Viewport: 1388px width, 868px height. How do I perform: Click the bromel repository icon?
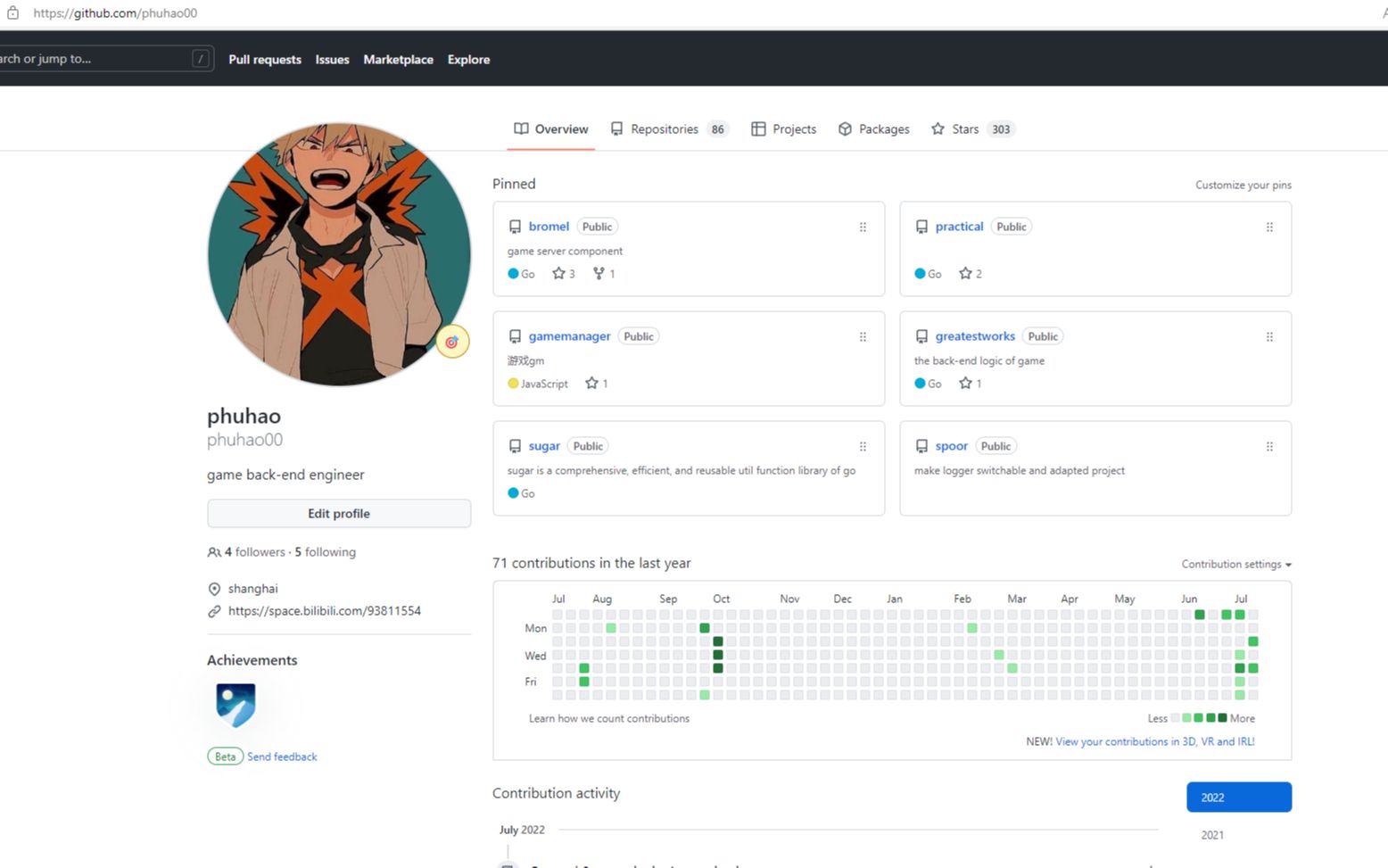click(x=515, y=227)
